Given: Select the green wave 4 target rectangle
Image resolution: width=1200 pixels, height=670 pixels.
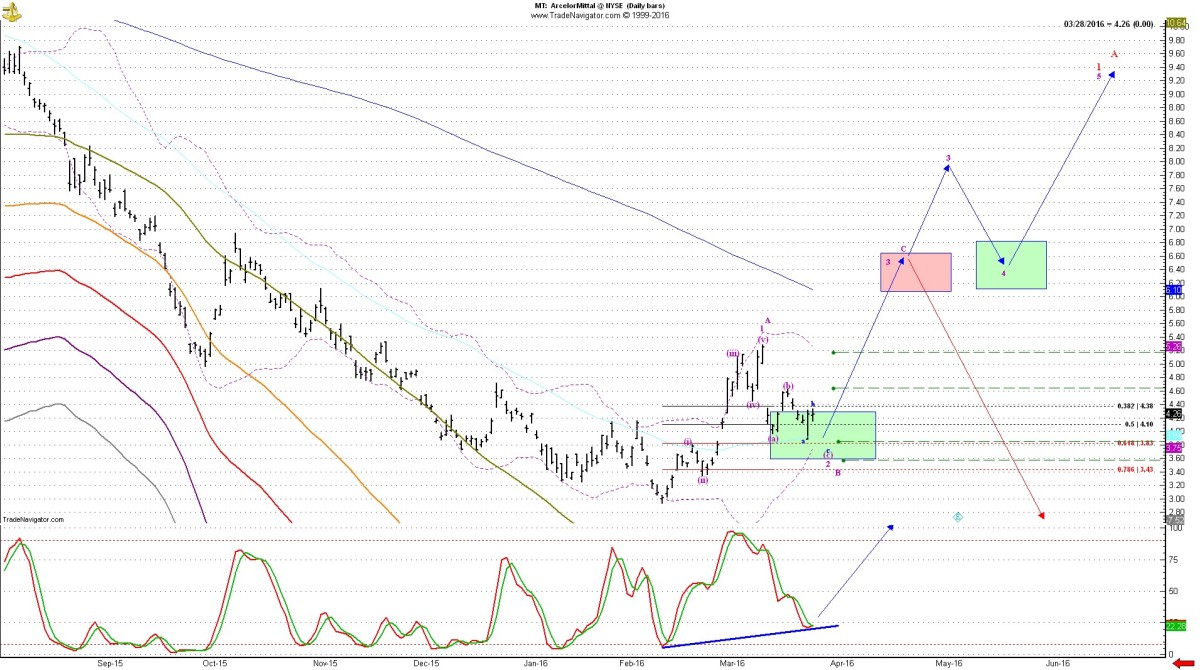Looking at the screenshot, I should (1011, 265).
